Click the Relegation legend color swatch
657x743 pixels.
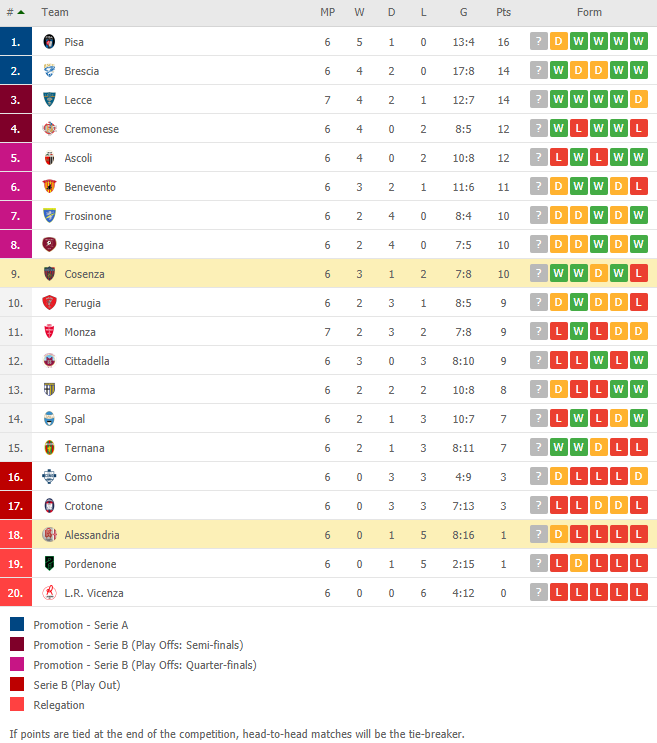pyautogui.click(x=17, y=704)
